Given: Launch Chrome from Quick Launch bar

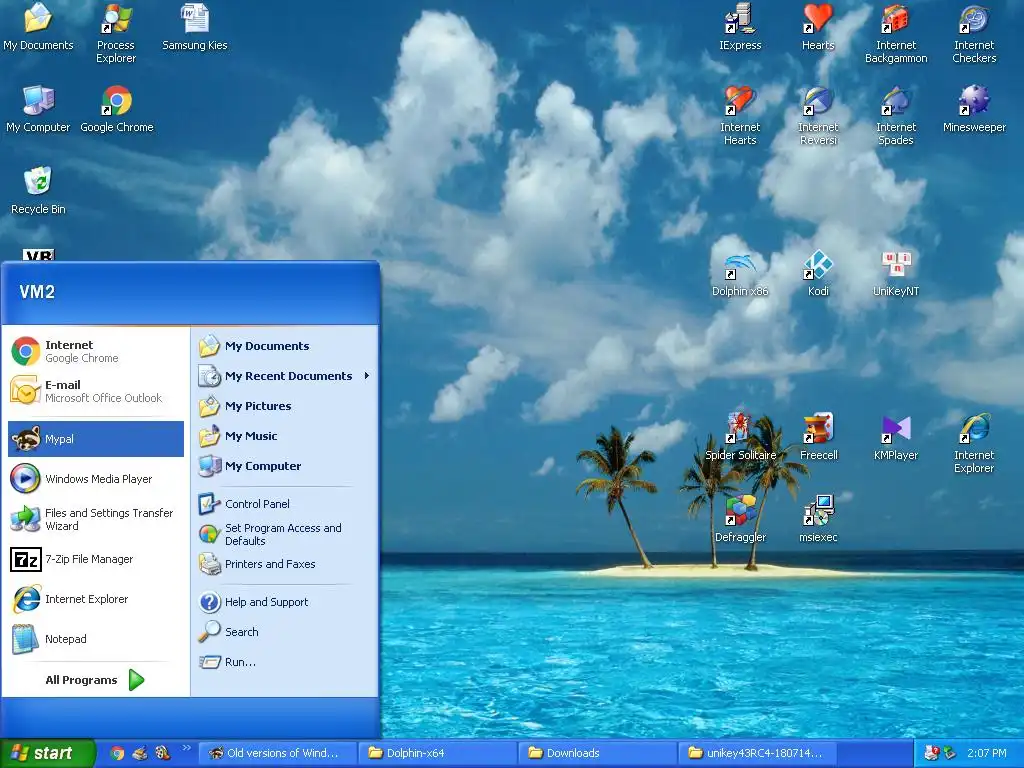Looking at the screenshot, I should pyautogui.click(x=117, y=753).
